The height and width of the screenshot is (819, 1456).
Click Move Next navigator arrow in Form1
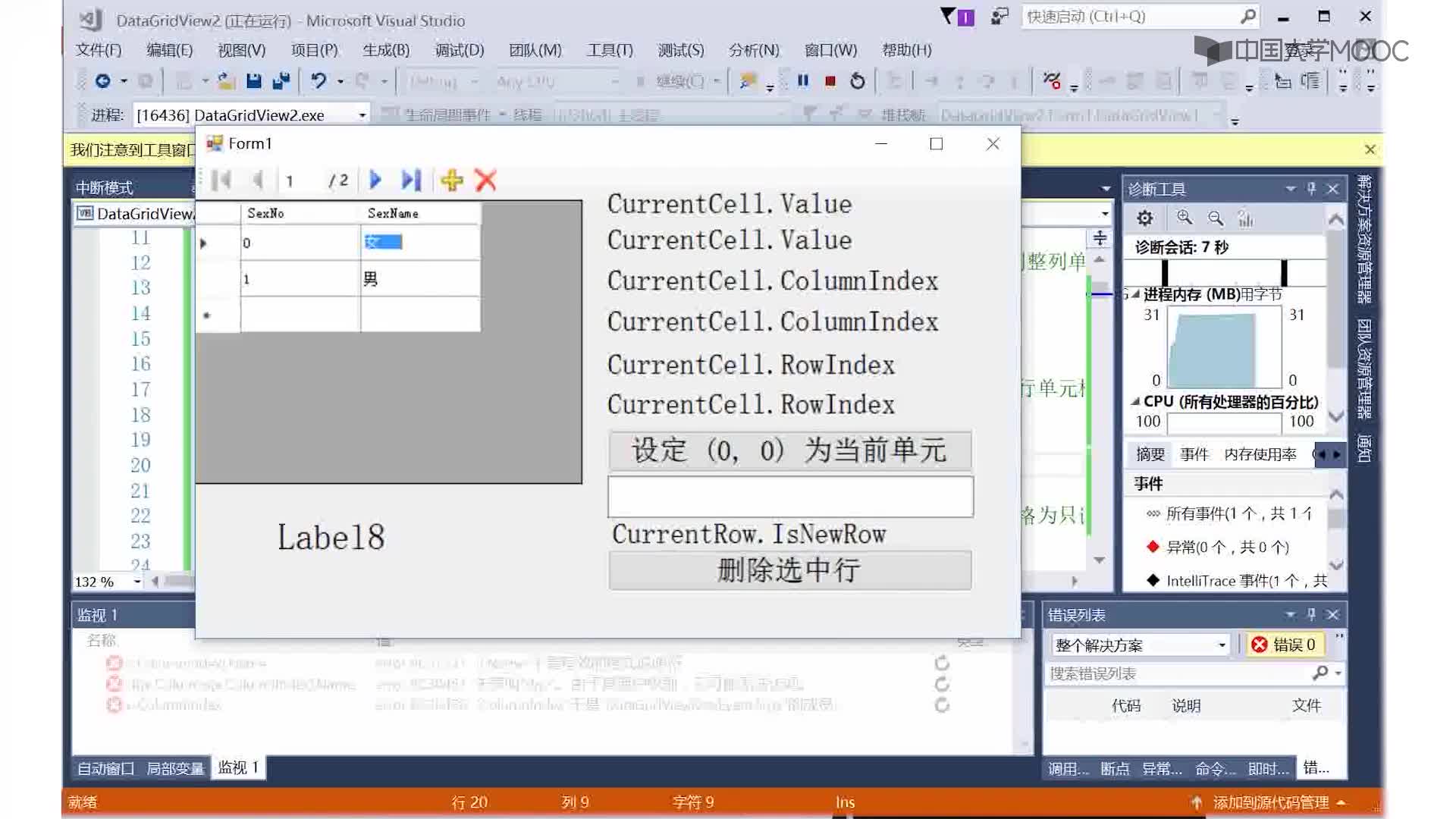[375, 180]
